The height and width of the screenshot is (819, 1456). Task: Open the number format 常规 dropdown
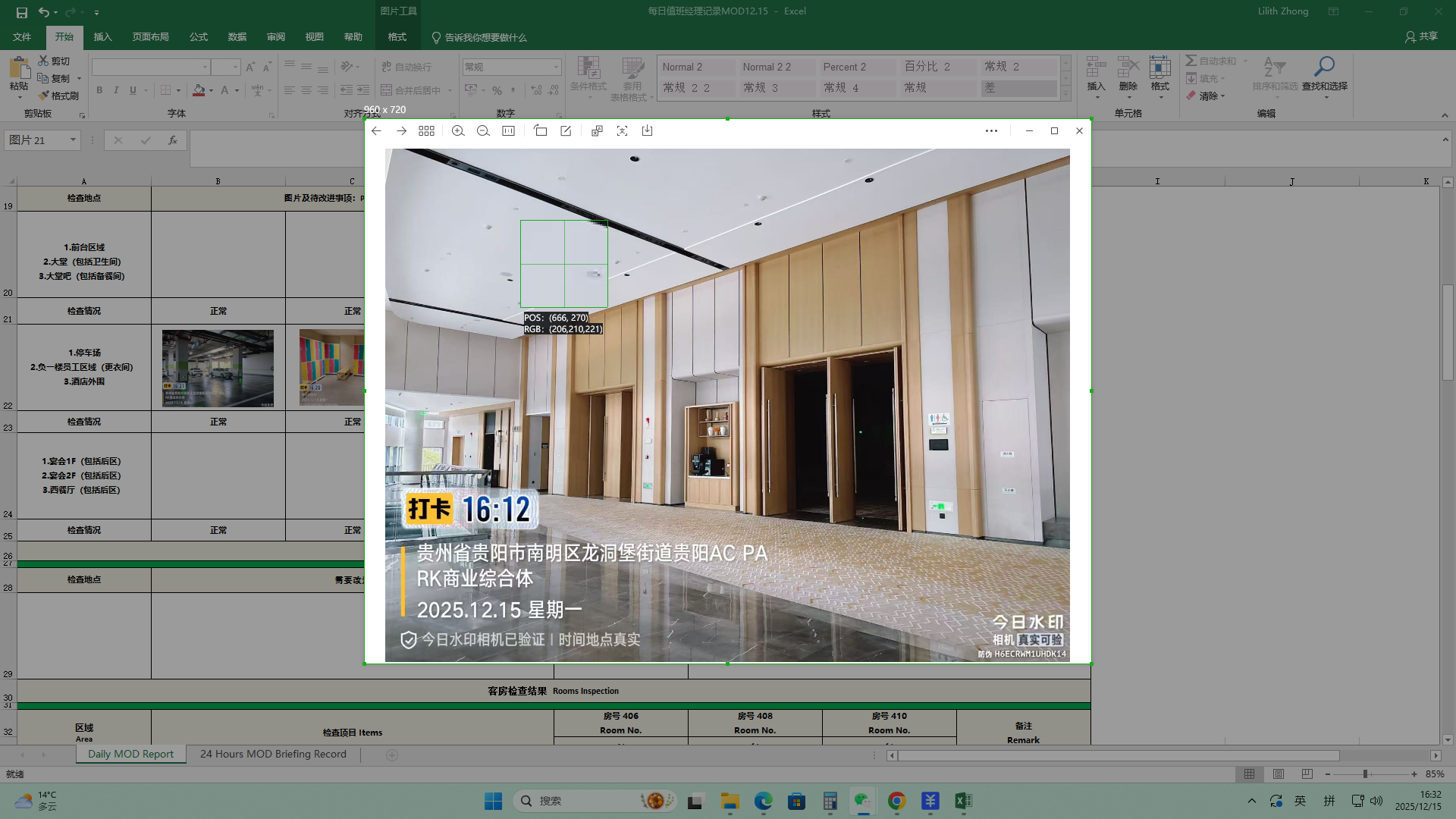pos(556,67)
